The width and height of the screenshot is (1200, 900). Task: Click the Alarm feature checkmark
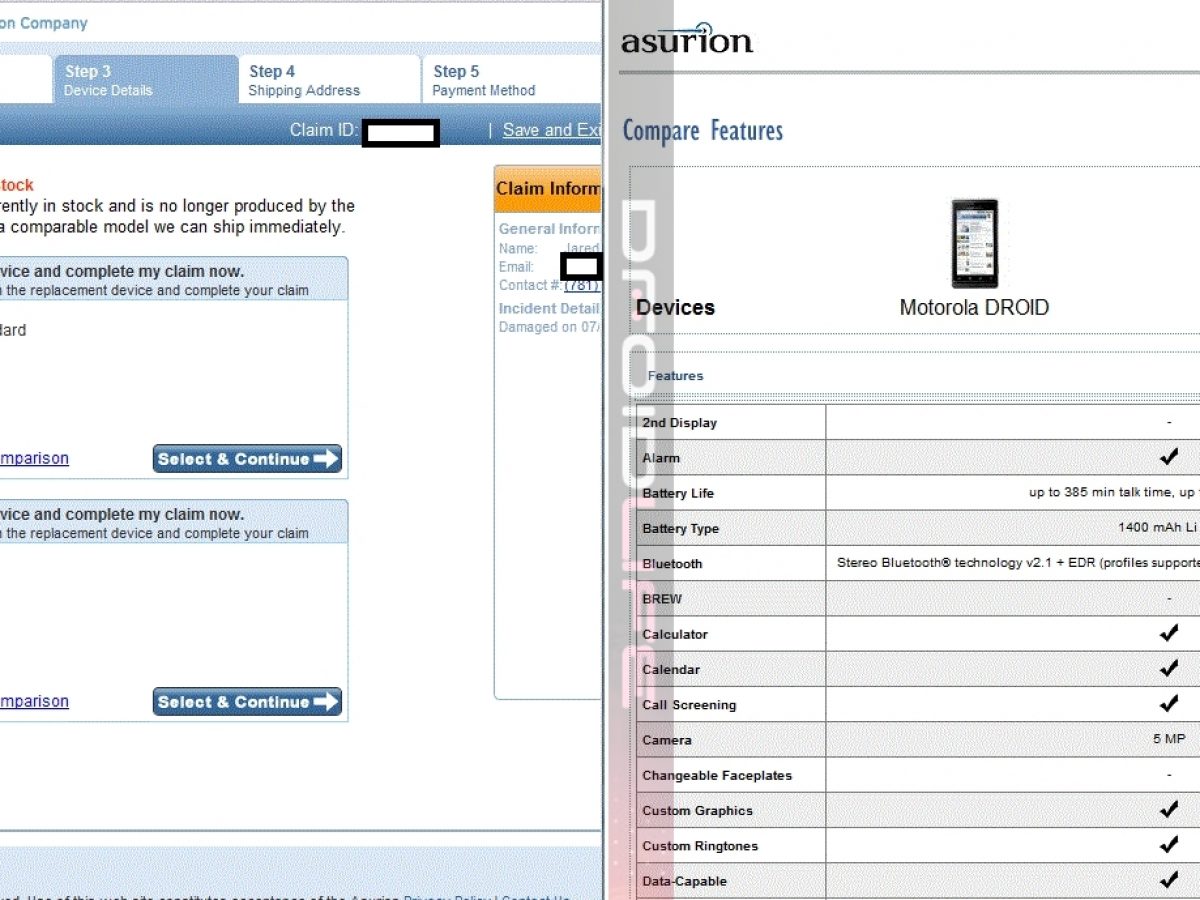click(x=1168, y=457)
